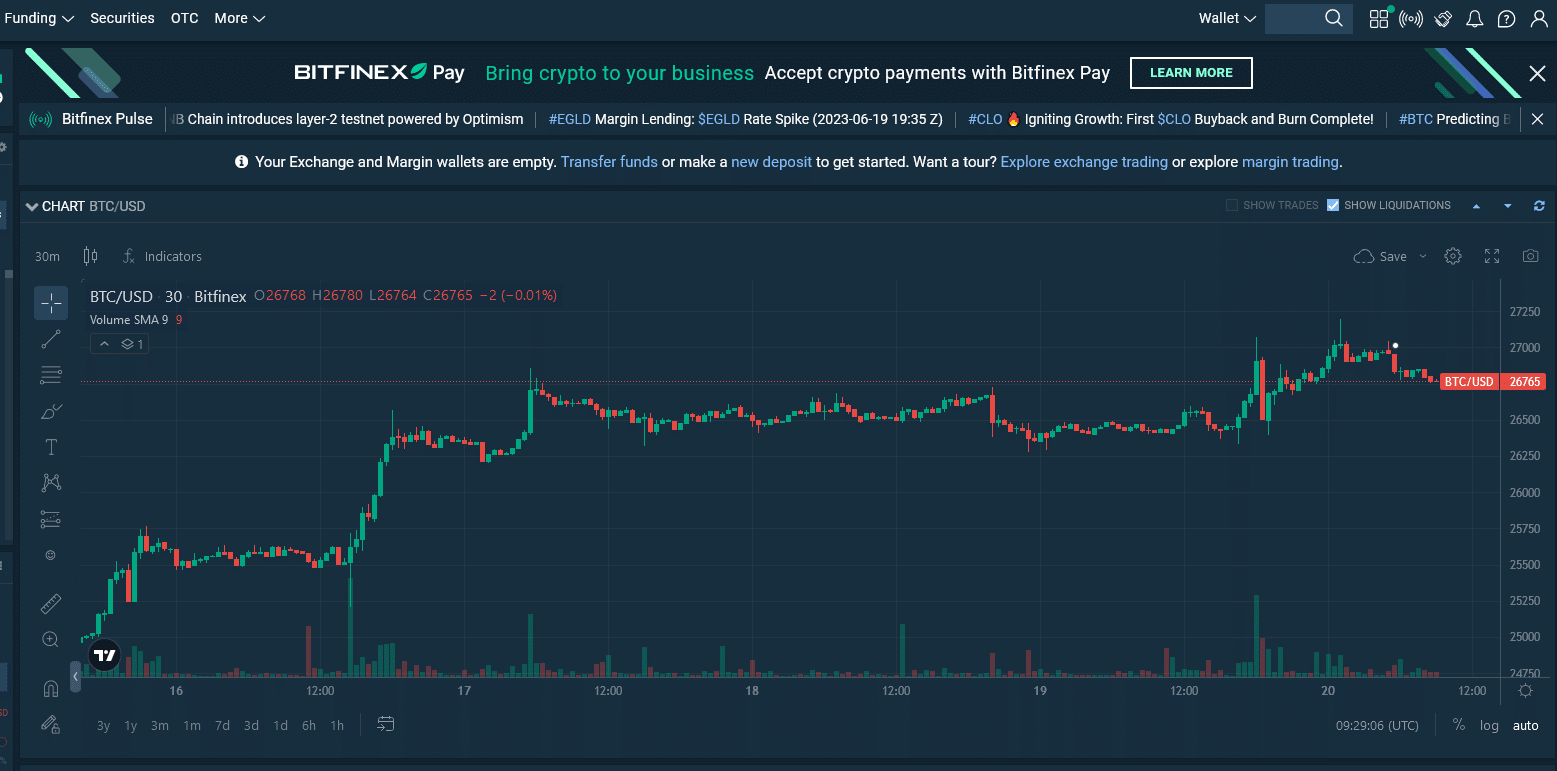Open the go to date calendar button
1557x771 pixels.
pyautogui.click(x=385, y=724)
